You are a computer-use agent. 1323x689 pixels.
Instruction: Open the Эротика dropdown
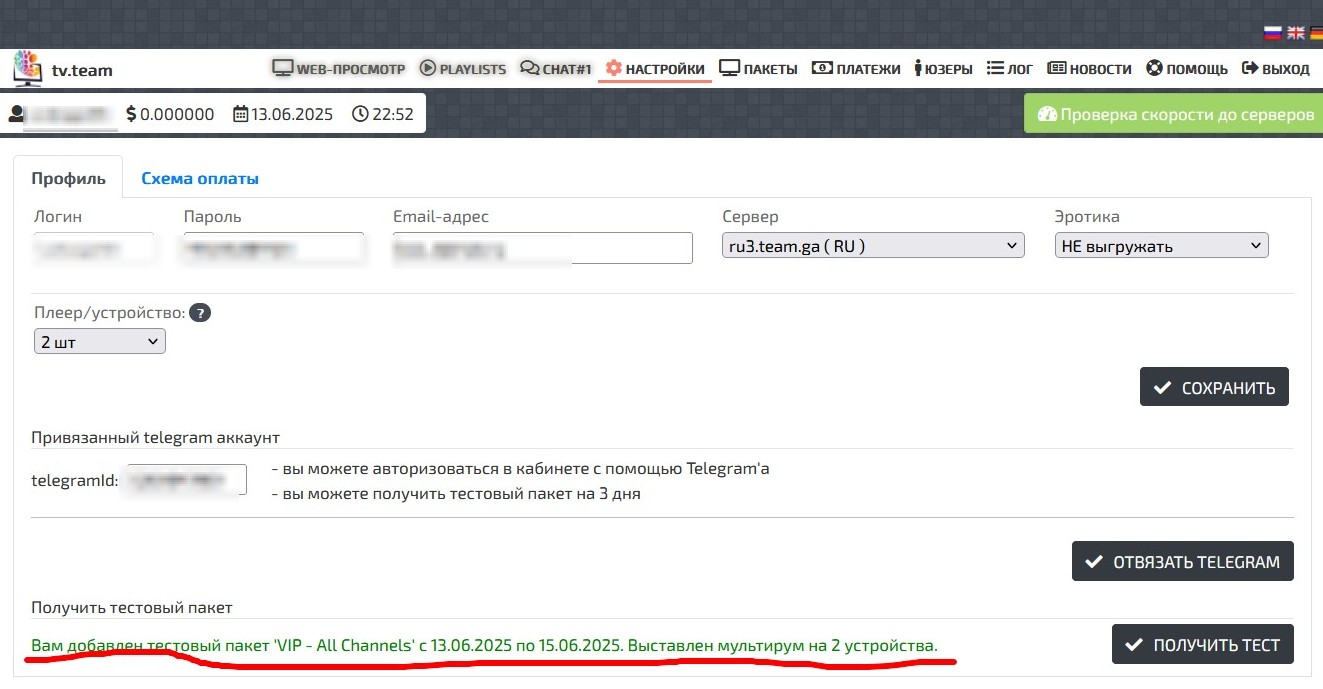click(x=1161, y=246)
